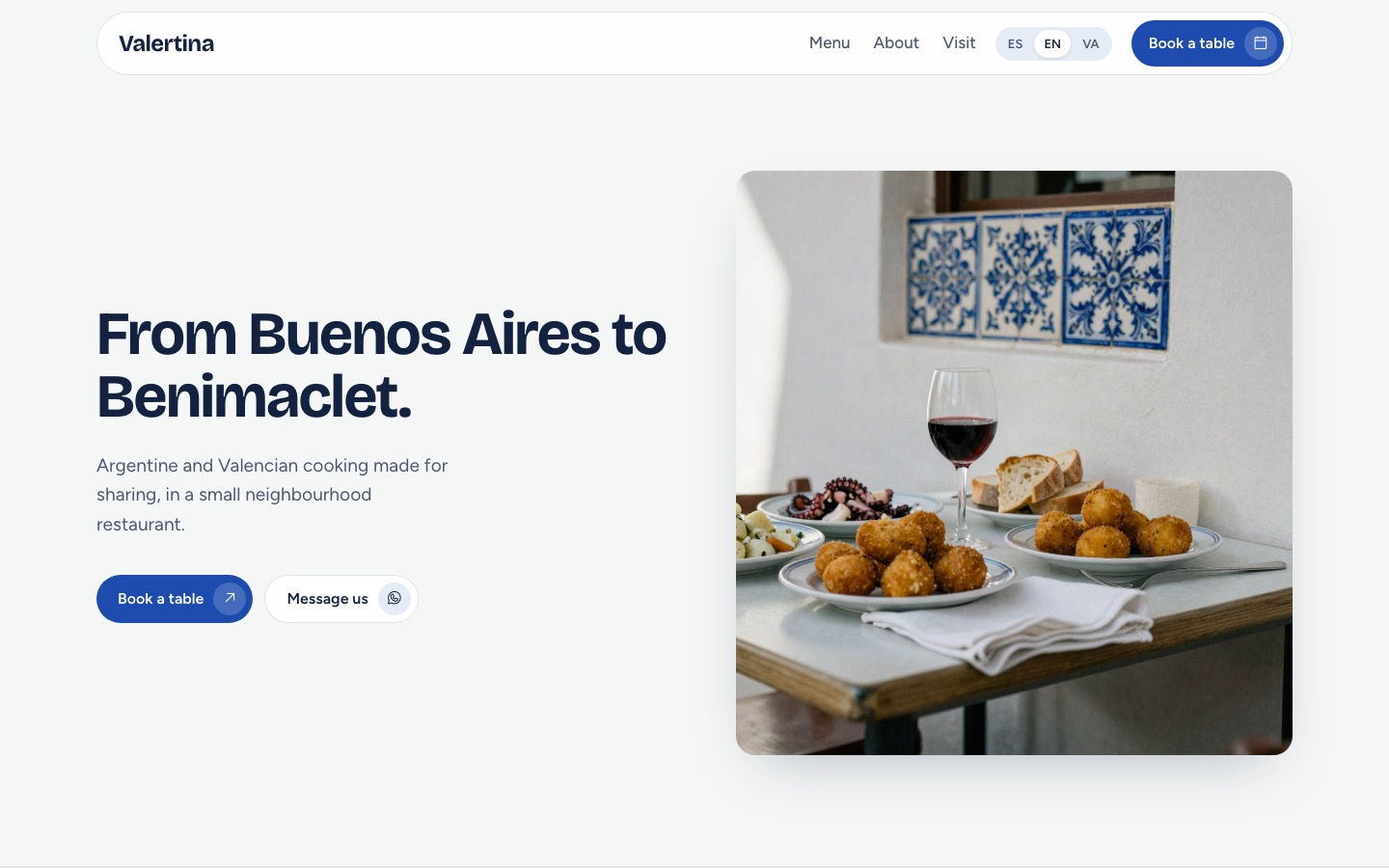1389x868 pixels.
Task: Click the calendar icon in the header button
Action: (x=1260, y=43)
